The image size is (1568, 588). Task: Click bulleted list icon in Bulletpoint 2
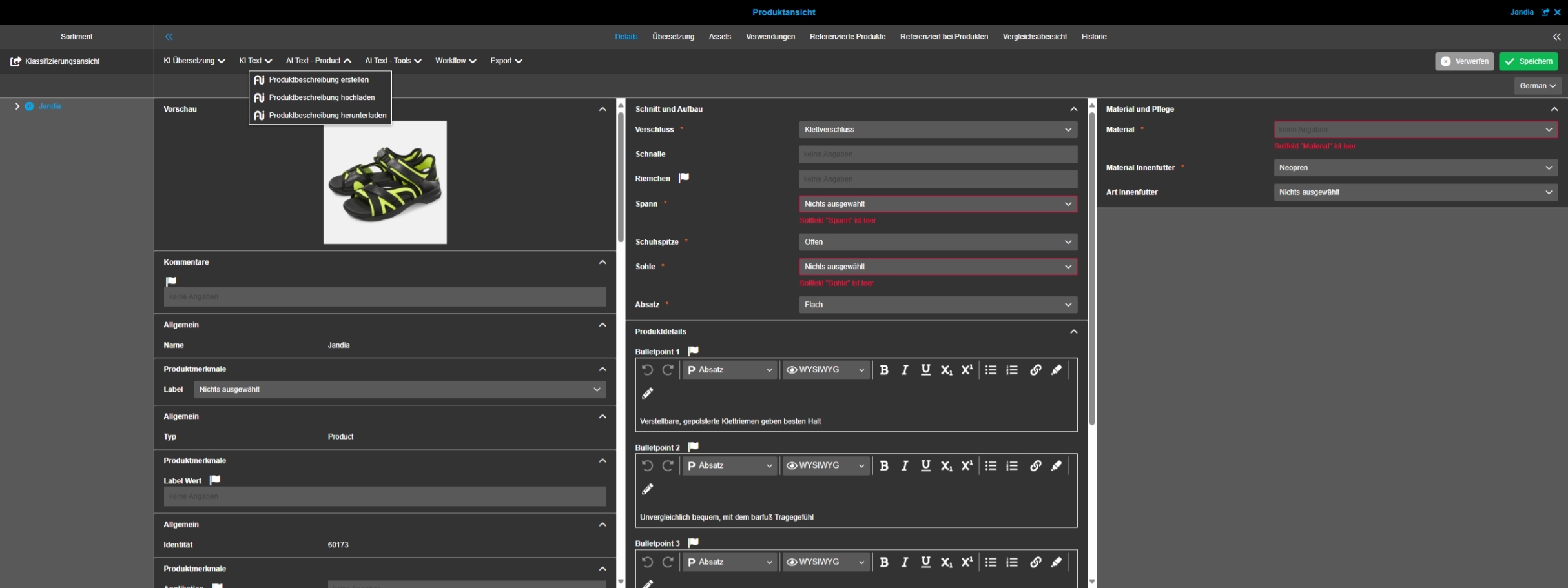[x=991, y=466]
